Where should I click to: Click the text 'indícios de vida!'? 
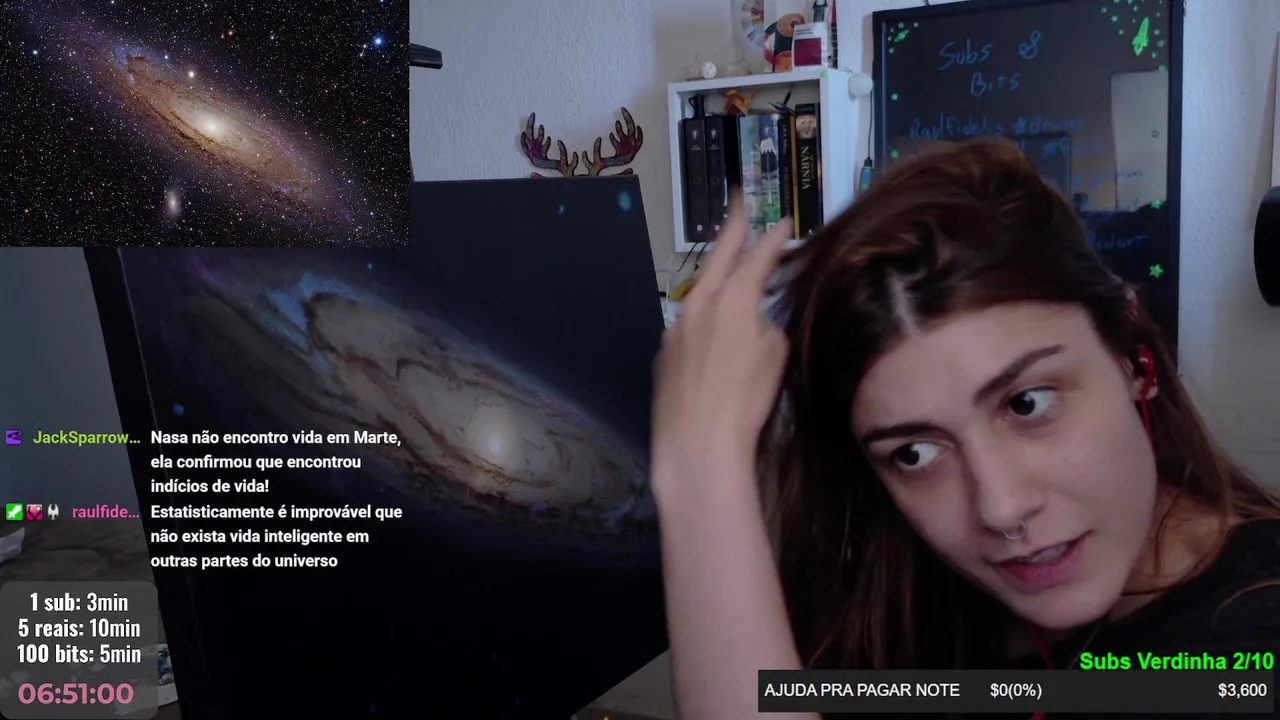click(x=210, y=486)
